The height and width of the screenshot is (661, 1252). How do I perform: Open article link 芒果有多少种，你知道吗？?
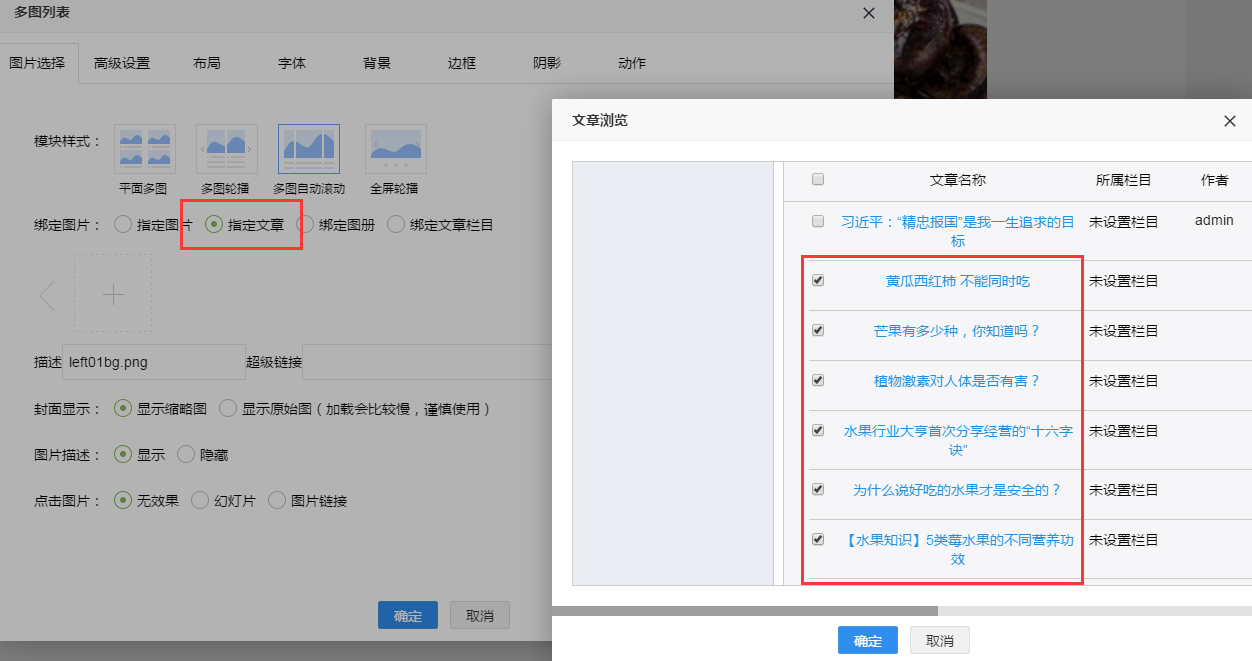[957, 331]
